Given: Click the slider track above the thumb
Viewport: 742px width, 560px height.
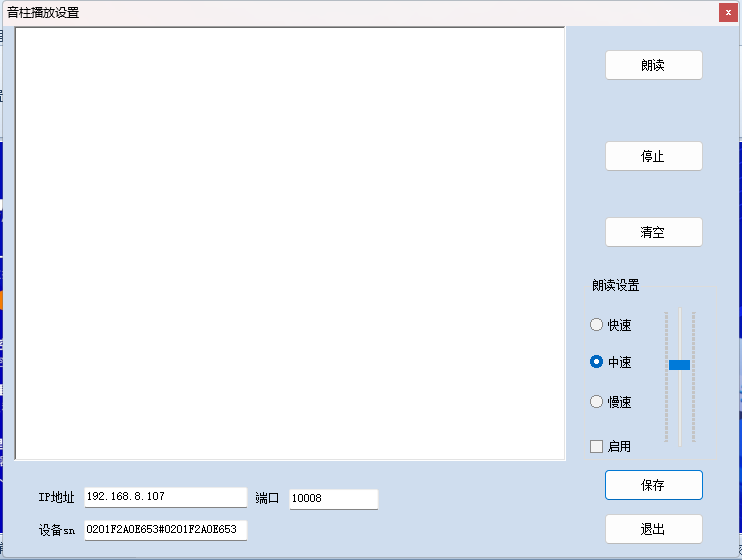Looking at the screenshot, I should pyautogui.click(x=679, y=330).
